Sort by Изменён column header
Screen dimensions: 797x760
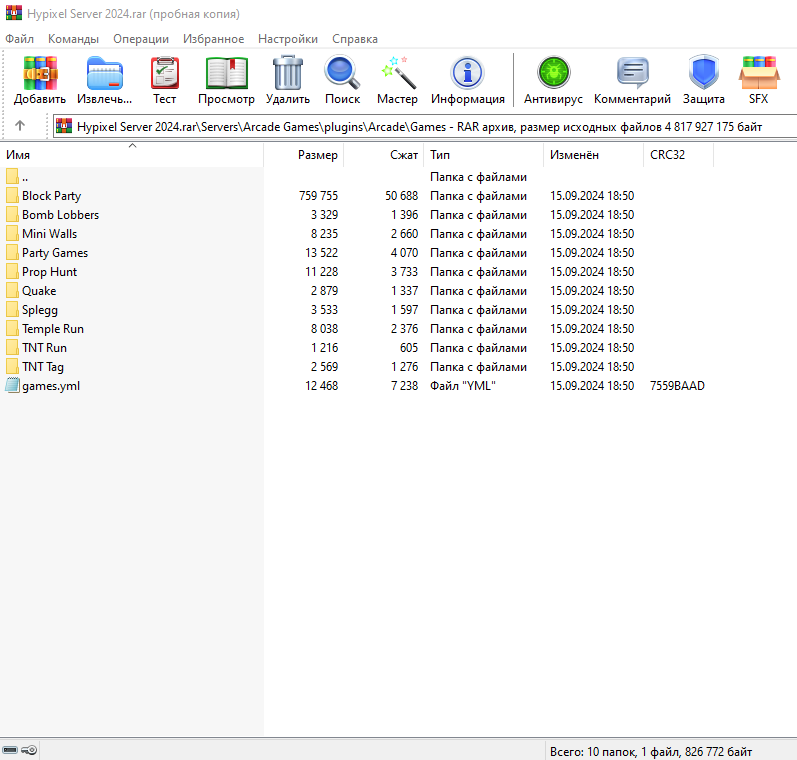point(594,155)
